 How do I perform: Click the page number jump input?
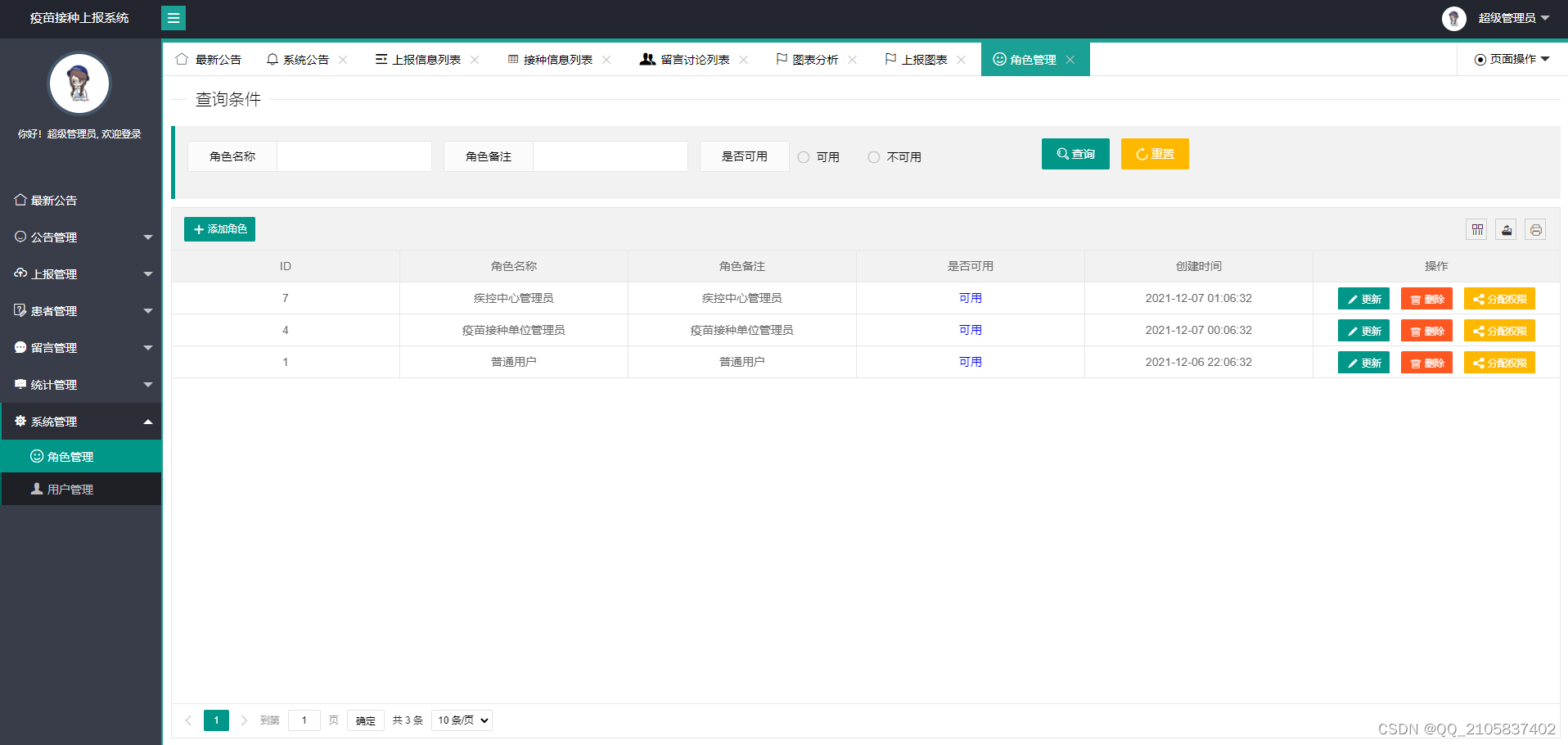(304, 720)
